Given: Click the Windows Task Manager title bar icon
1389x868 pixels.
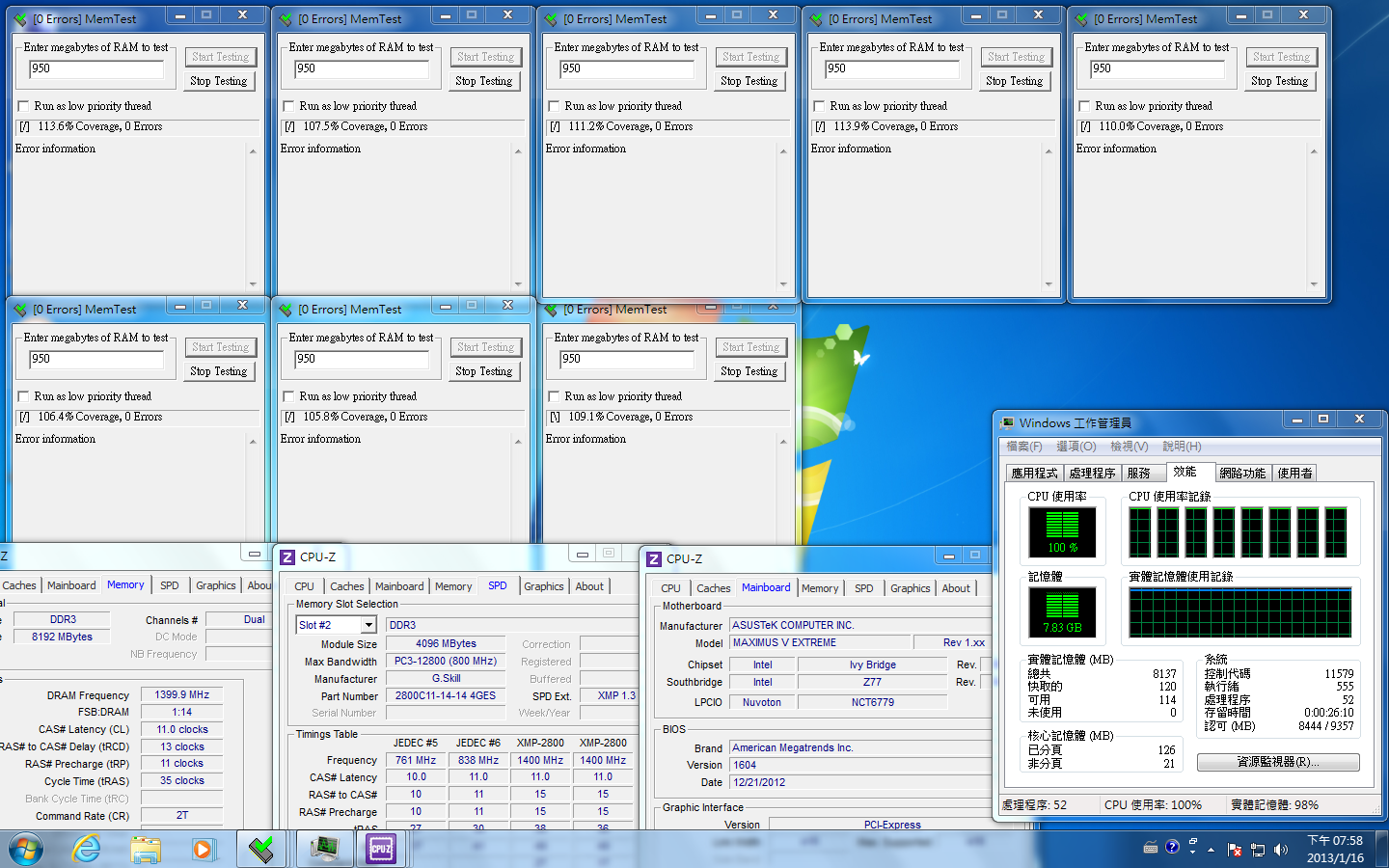Looking at the screenshot, I should (1007, 422).
